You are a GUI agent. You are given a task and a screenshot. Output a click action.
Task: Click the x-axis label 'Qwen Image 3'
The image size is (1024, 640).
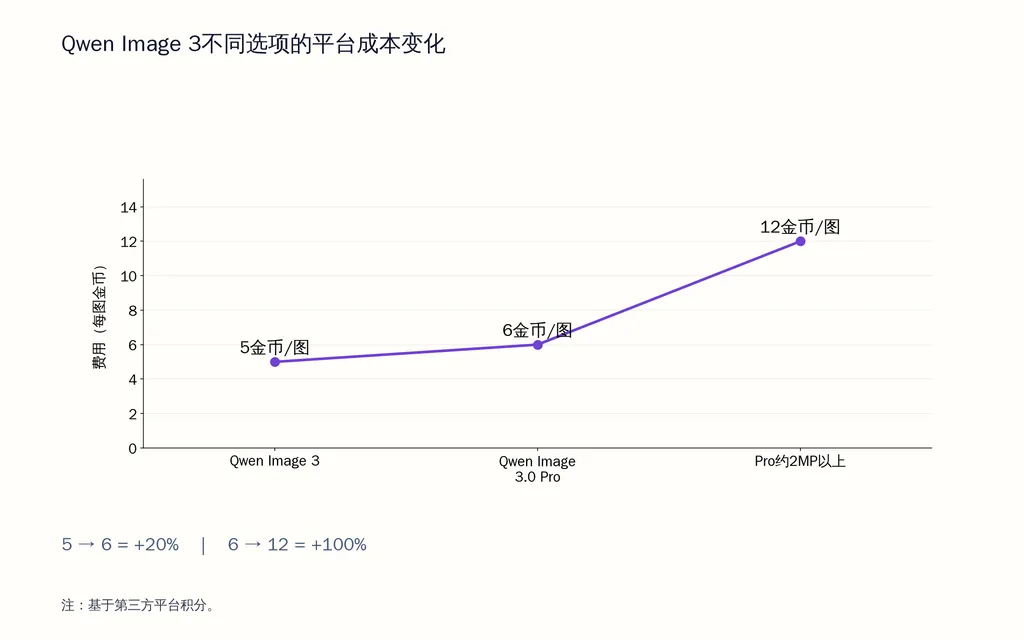(x=274, y=461)
